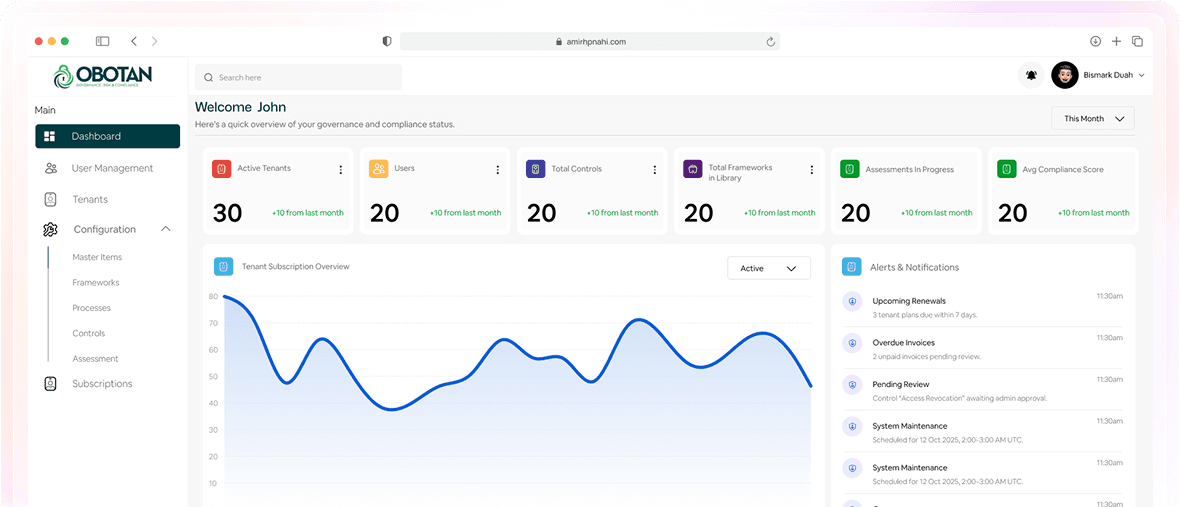Open Total Controls card three-dot menu
1180x507 pixels.
coord(655,170)
